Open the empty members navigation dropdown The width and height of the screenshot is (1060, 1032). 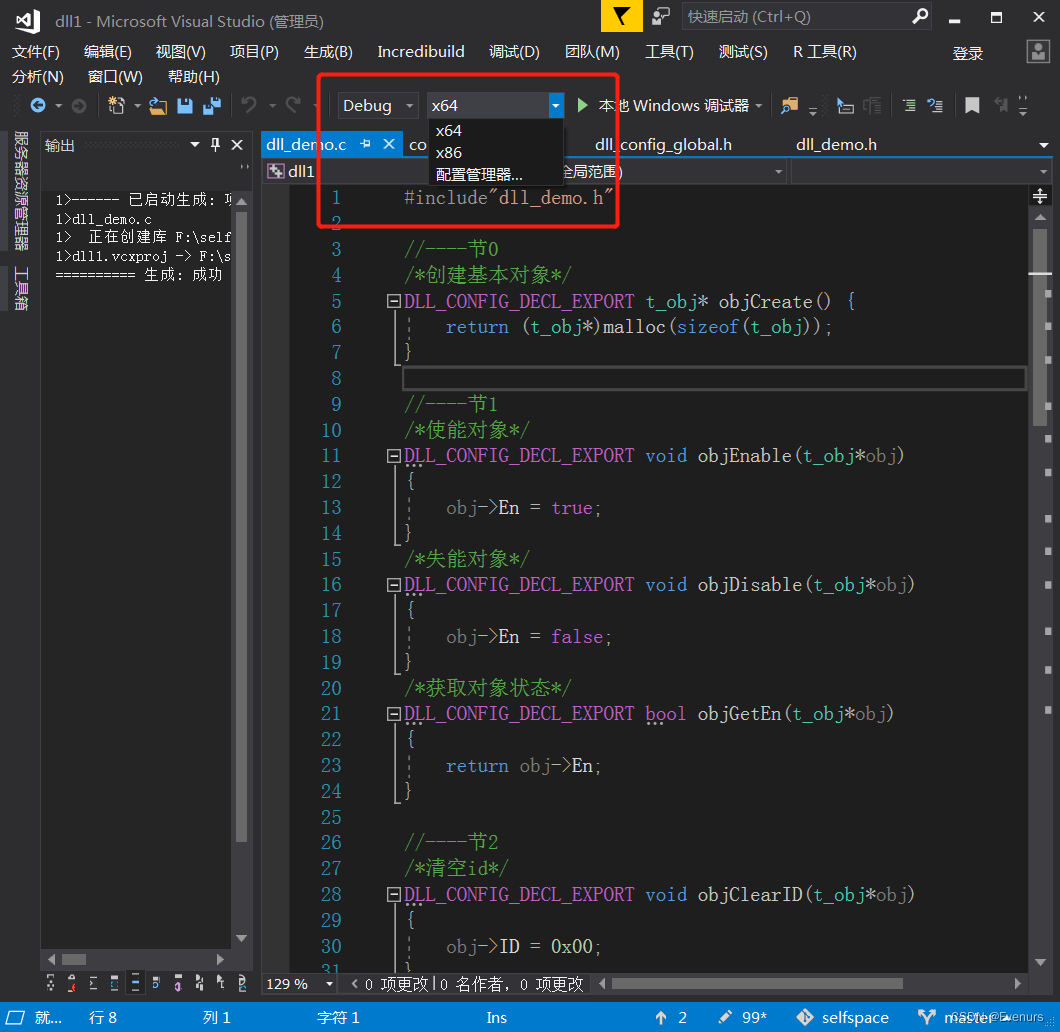921,172
